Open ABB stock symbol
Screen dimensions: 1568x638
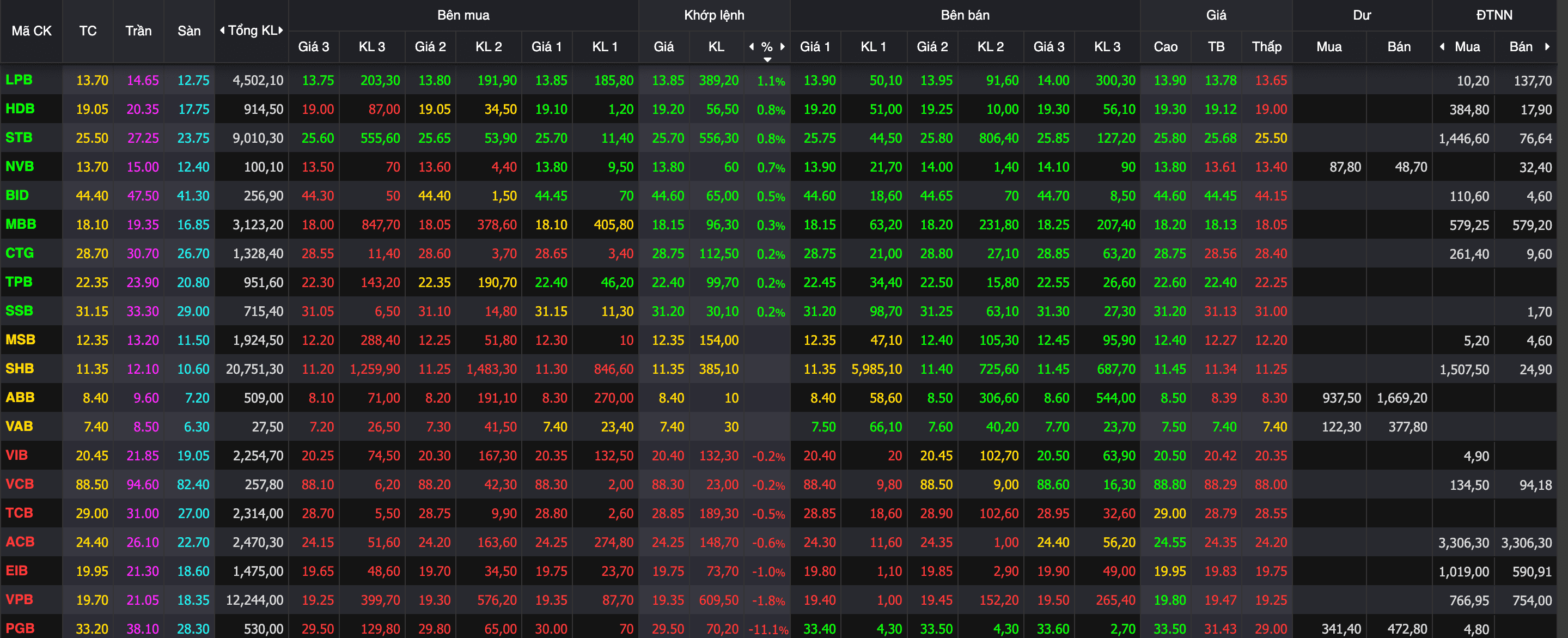pyautogui.click(x=20, y=398)
